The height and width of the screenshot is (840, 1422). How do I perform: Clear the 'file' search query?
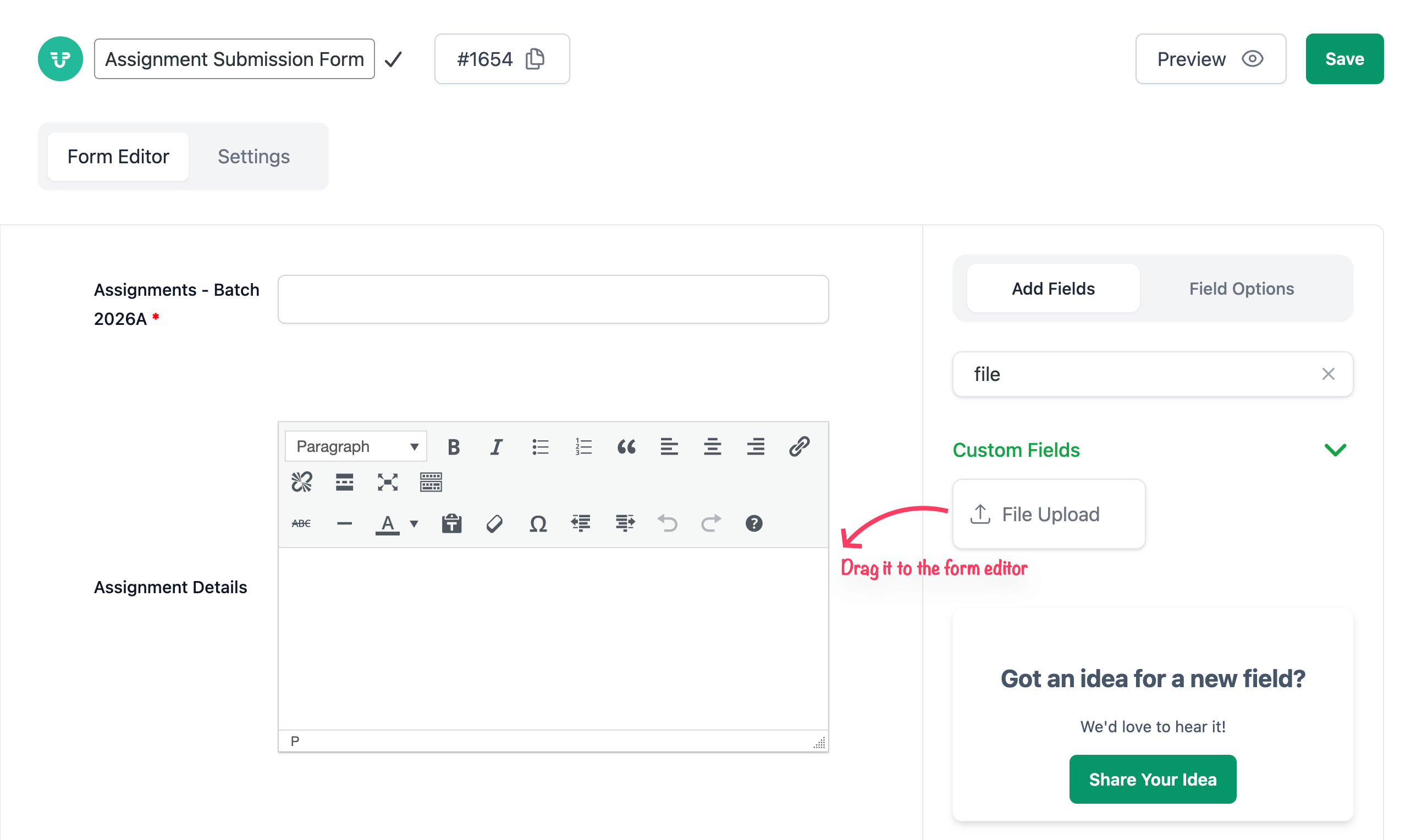pos(1328,374)
